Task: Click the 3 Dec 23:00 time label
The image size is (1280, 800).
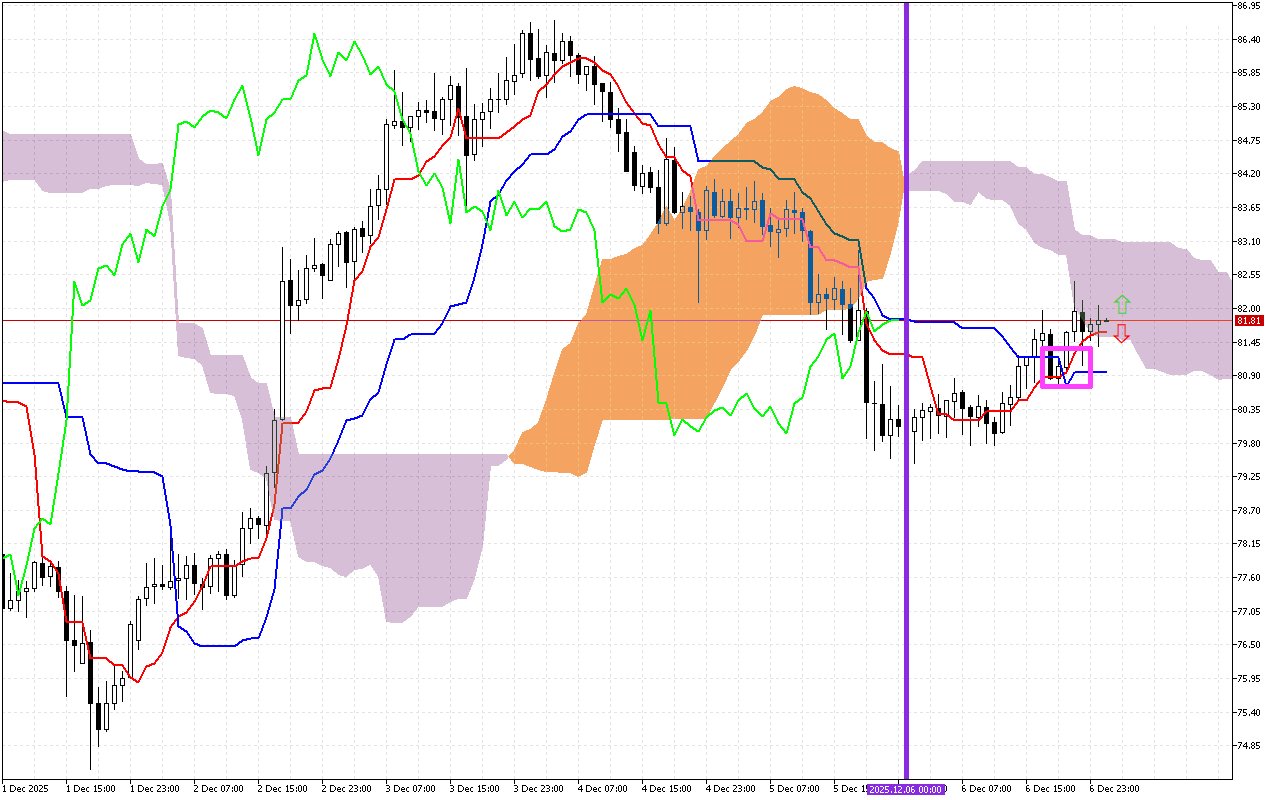Action: point(538,789)
